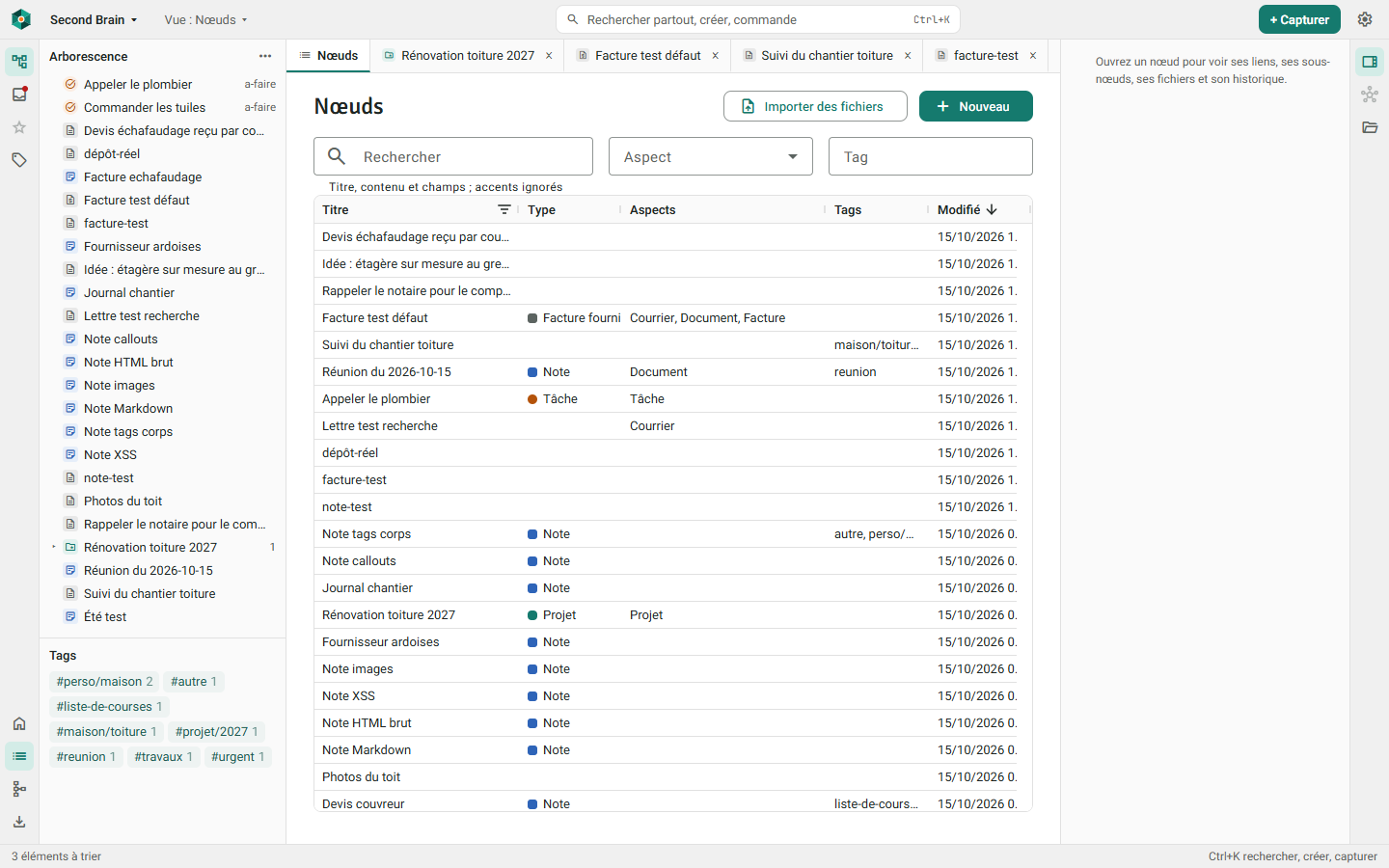1389x868 pixels.
Task: Focus the Tag filter field
Action: [931, 156]
